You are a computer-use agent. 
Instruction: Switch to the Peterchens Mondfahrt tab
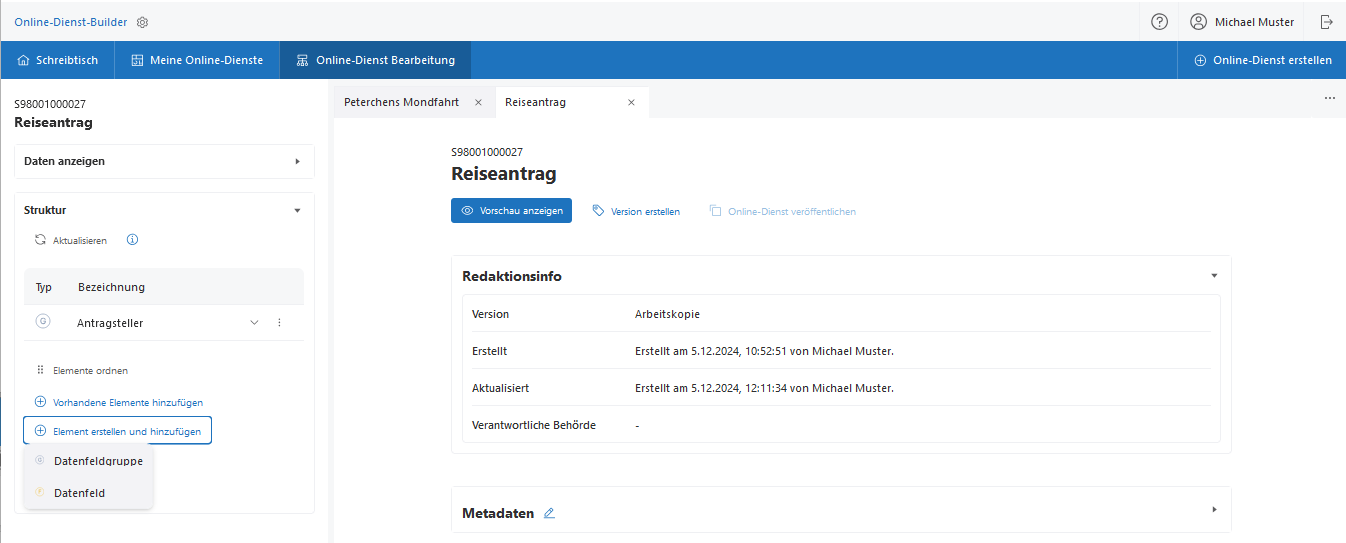click(403, 102)
